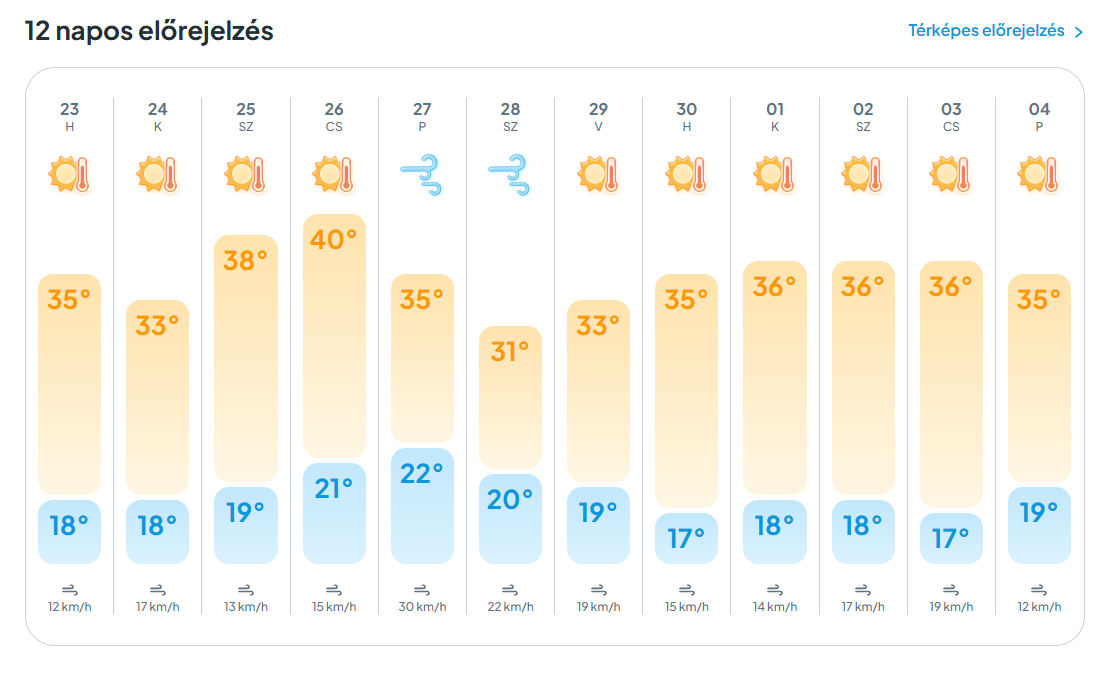Screen dimensions: 1103x675
Task: Click the 38° maximum temperature bar
Action: coord(246,359)
